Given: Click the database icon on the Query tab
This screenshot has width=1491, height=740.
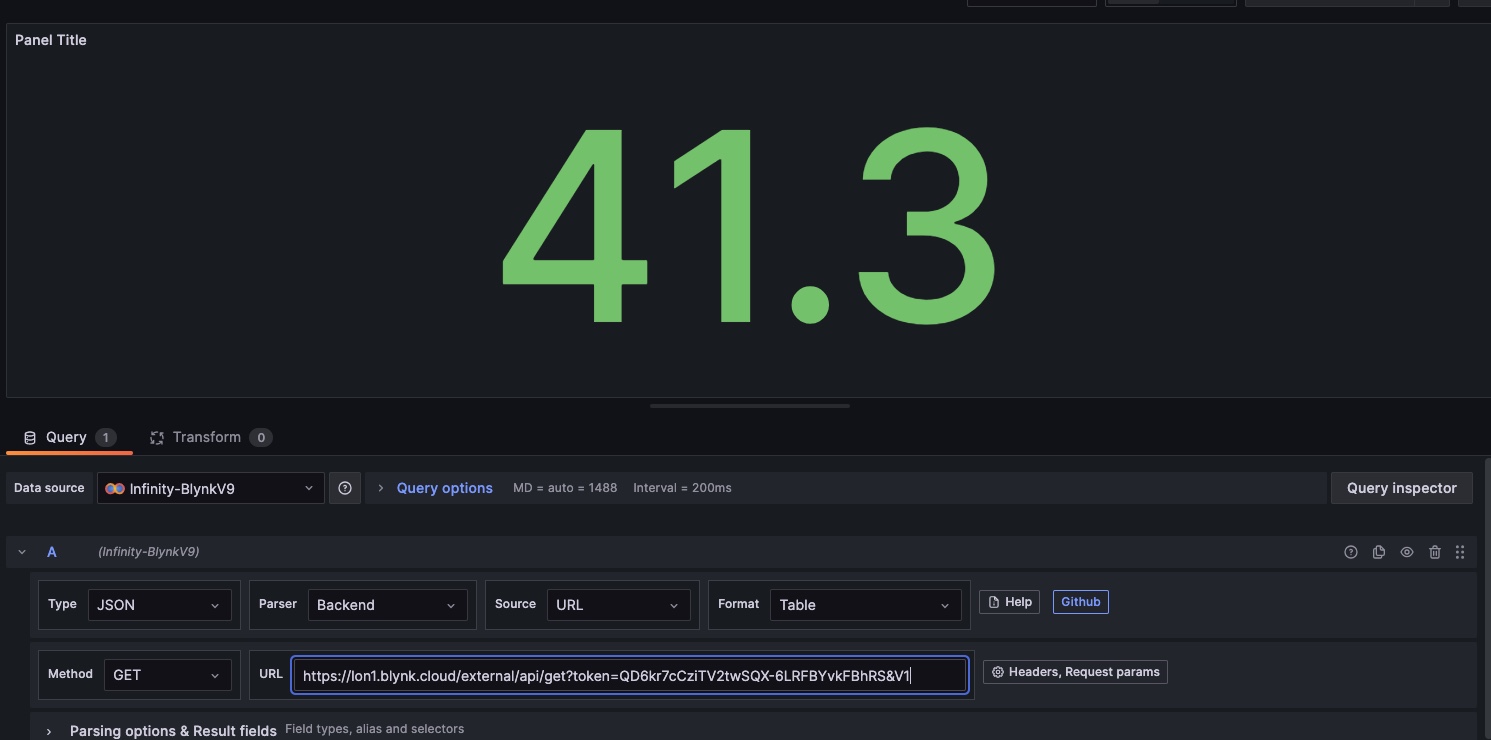Looking at the screenshot, I should [x=27, y=436].
